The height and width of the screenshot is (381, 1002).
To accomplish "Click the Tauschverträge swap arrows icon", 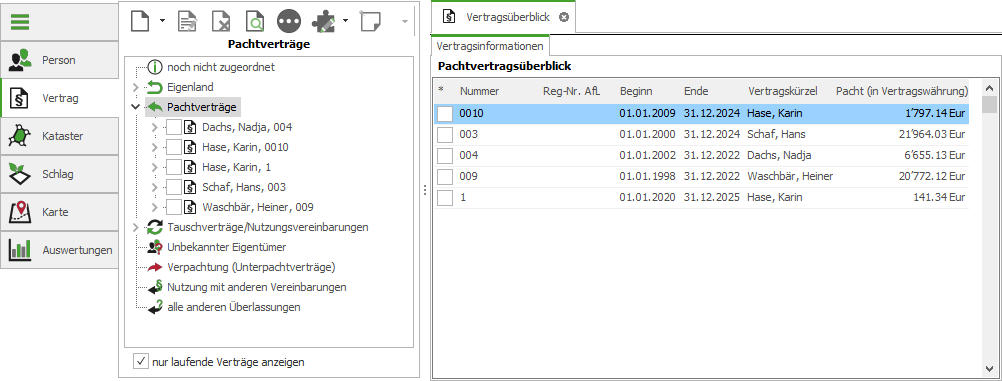I will 155,227.
